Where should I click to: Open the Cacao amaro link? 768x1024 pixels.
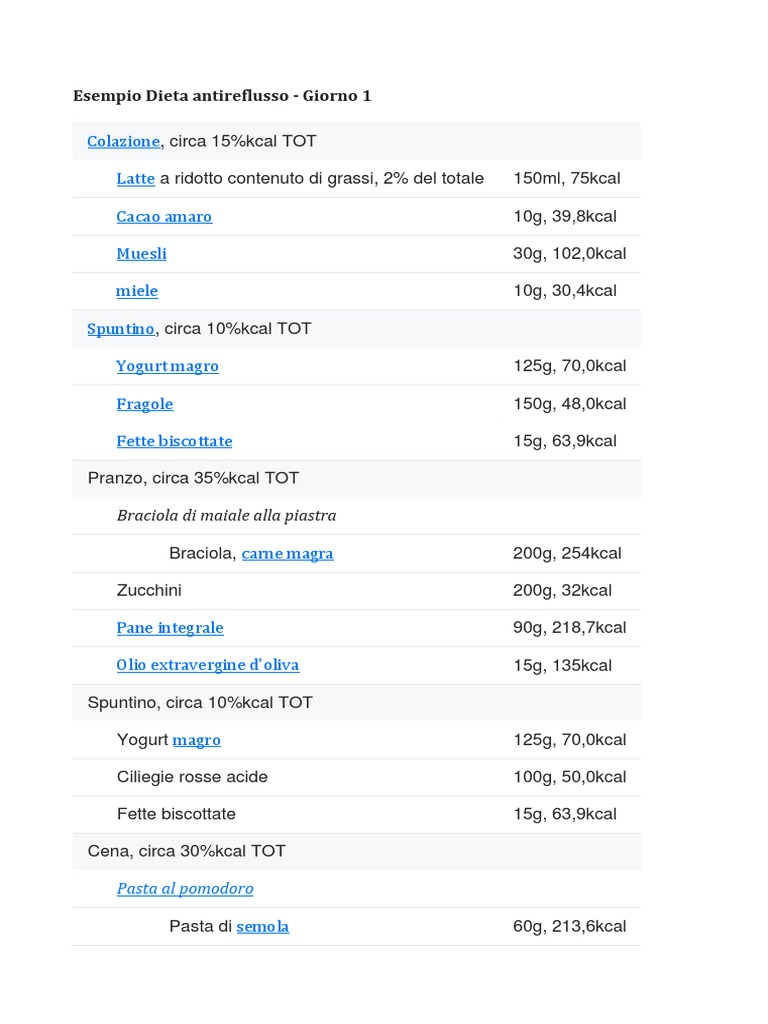click(164, 217)
